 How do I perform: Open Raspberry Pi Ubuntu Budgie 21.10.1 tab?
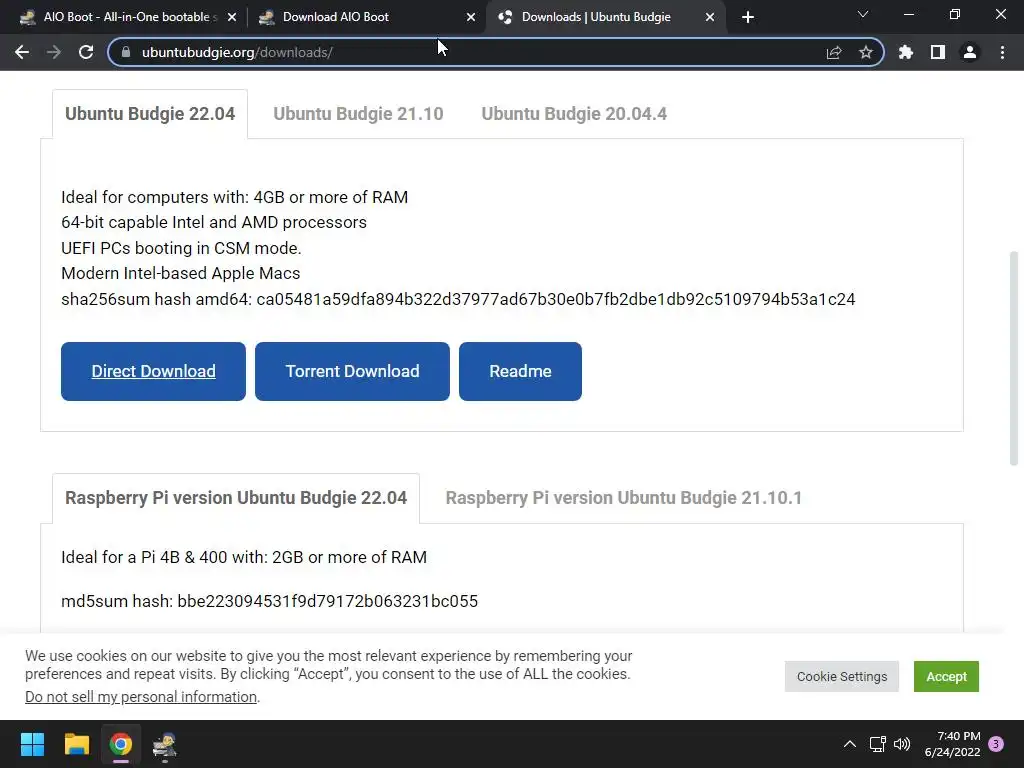click(x=624, y=498)
